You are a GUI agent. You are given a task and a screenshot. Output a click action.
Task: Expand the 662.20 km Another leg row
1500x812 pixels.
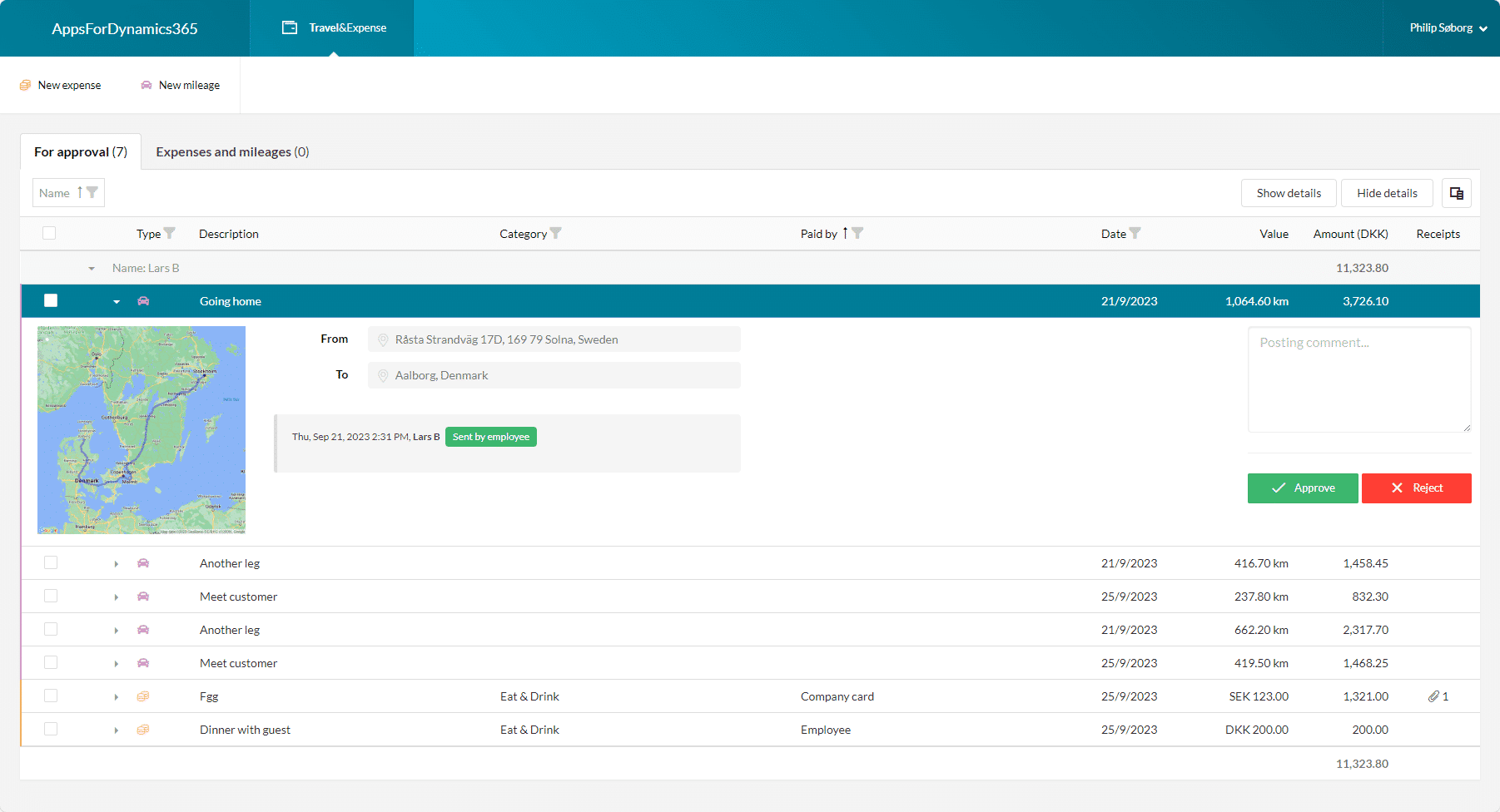pyautogui.click(x=117, y=631)
